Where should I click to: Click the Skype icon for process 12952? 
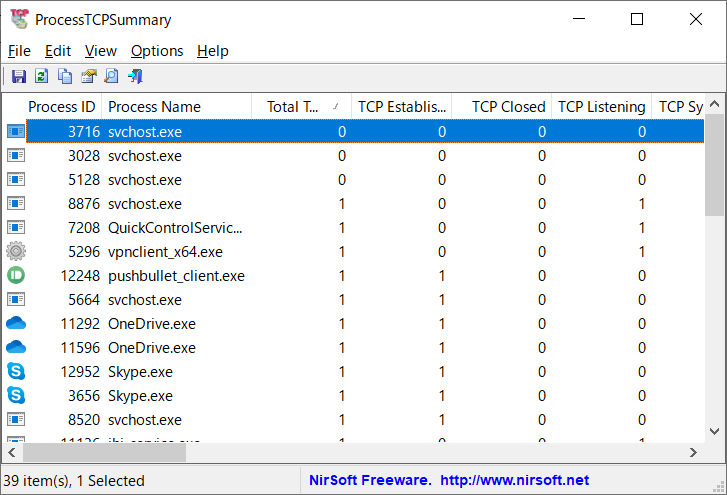(16, 372)
